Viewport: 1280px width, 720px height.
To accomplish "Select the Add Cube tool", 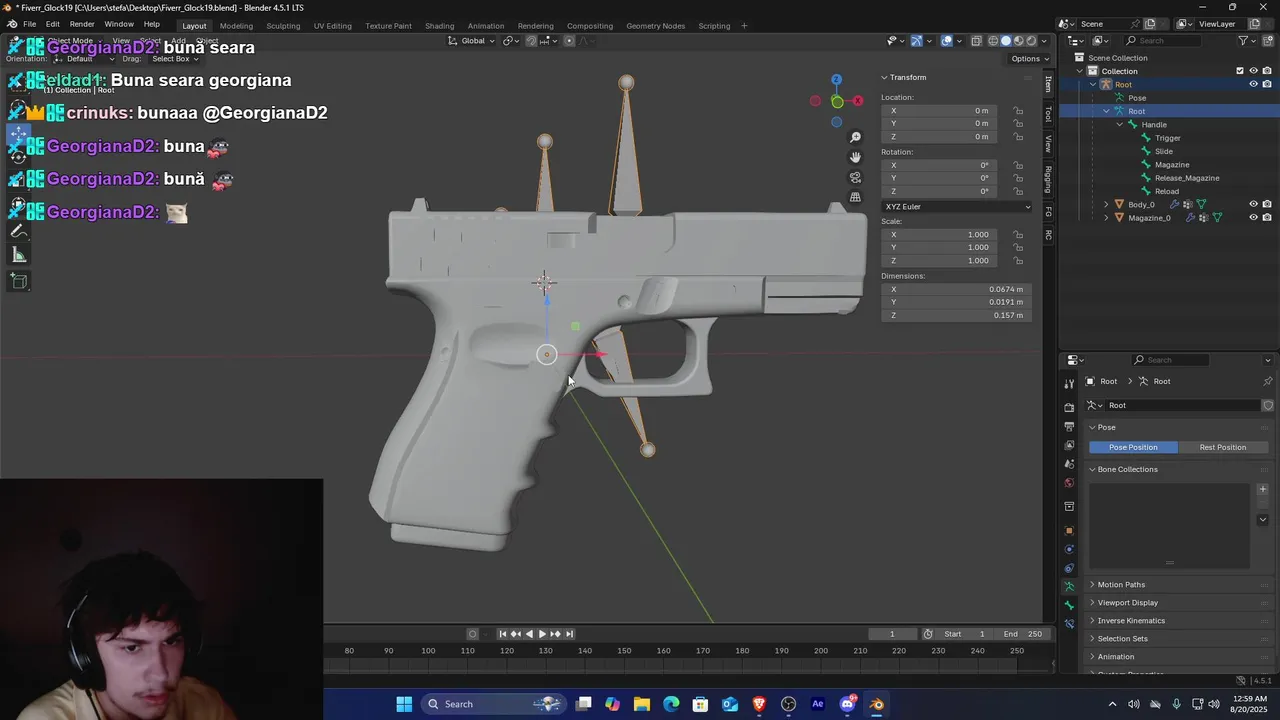I will coord(18,281).
